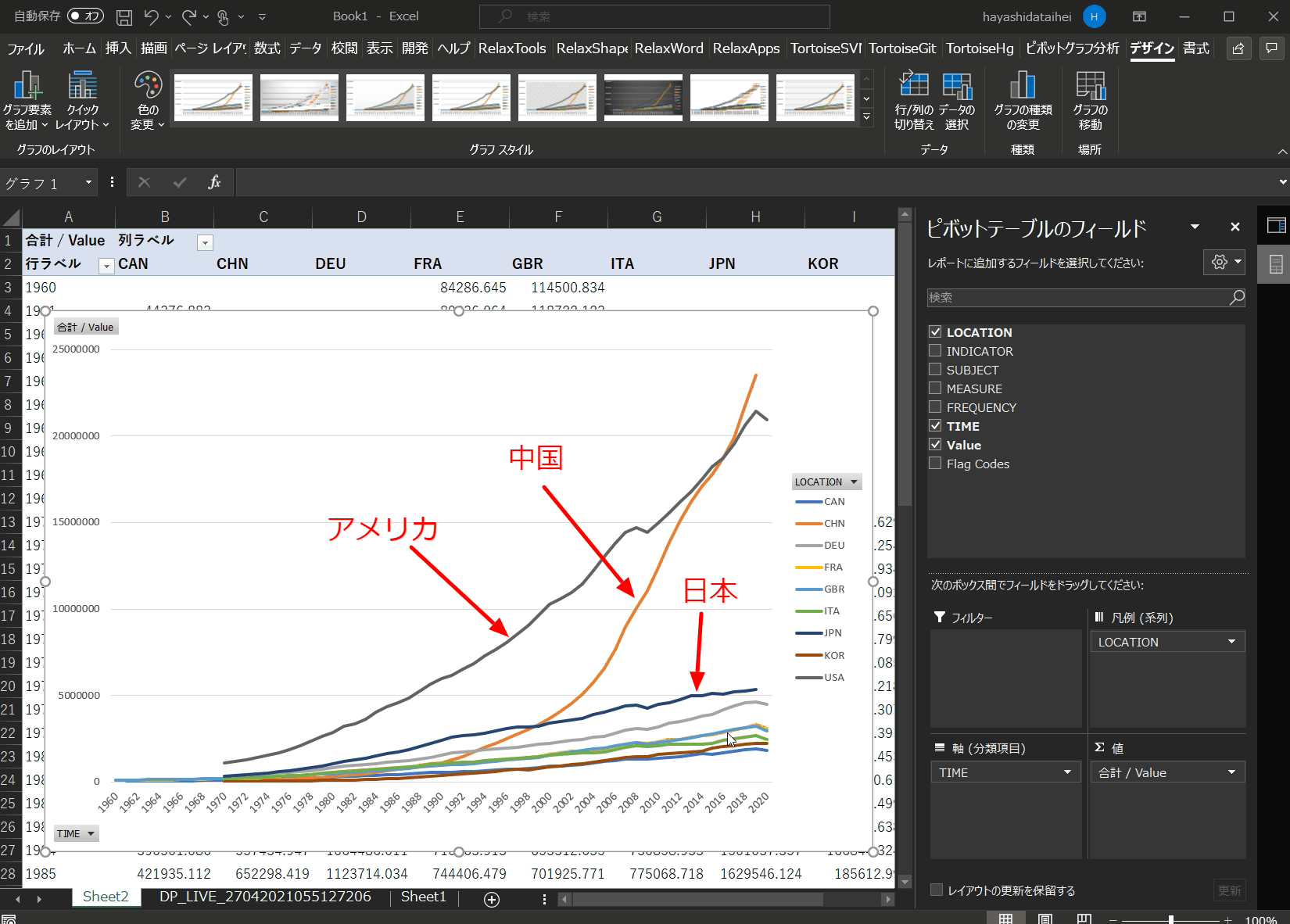Uncheck the LOCATION field checkbox
Screen dimensions: 1290x924
935,332
